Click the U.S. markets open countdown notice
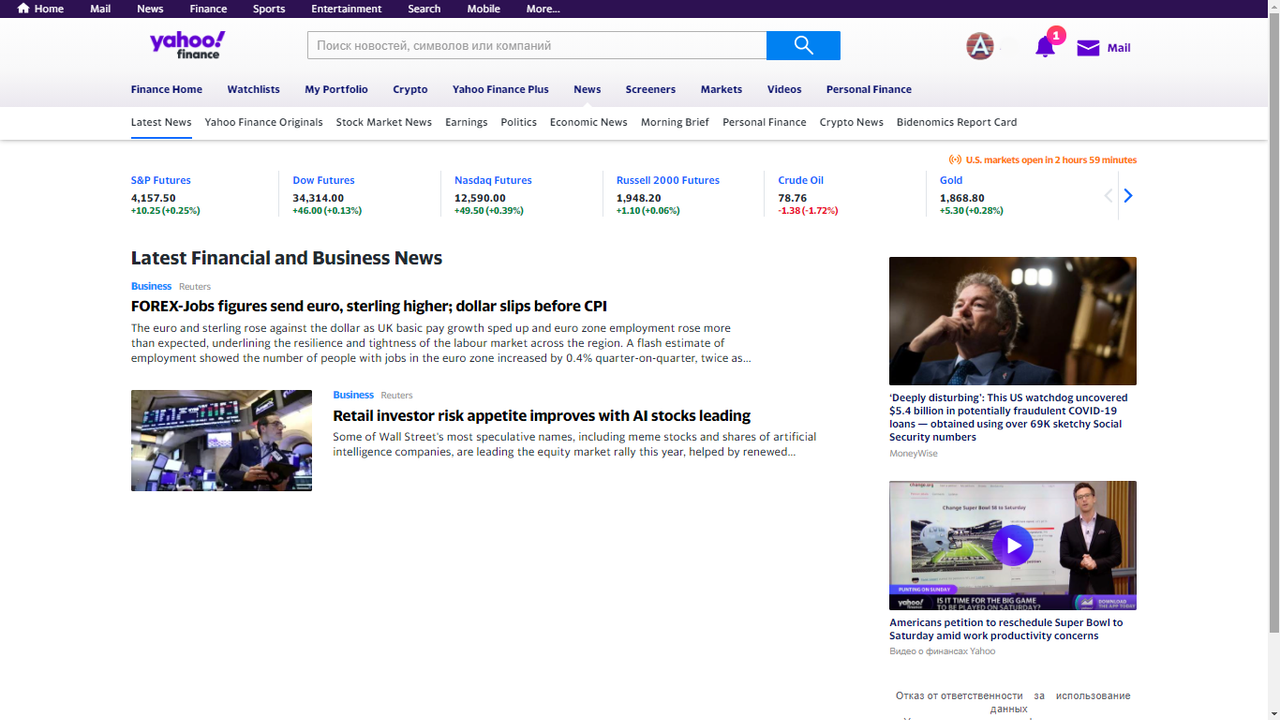The height and width of the screenshot is (720, 1280). pos(1043,160)
